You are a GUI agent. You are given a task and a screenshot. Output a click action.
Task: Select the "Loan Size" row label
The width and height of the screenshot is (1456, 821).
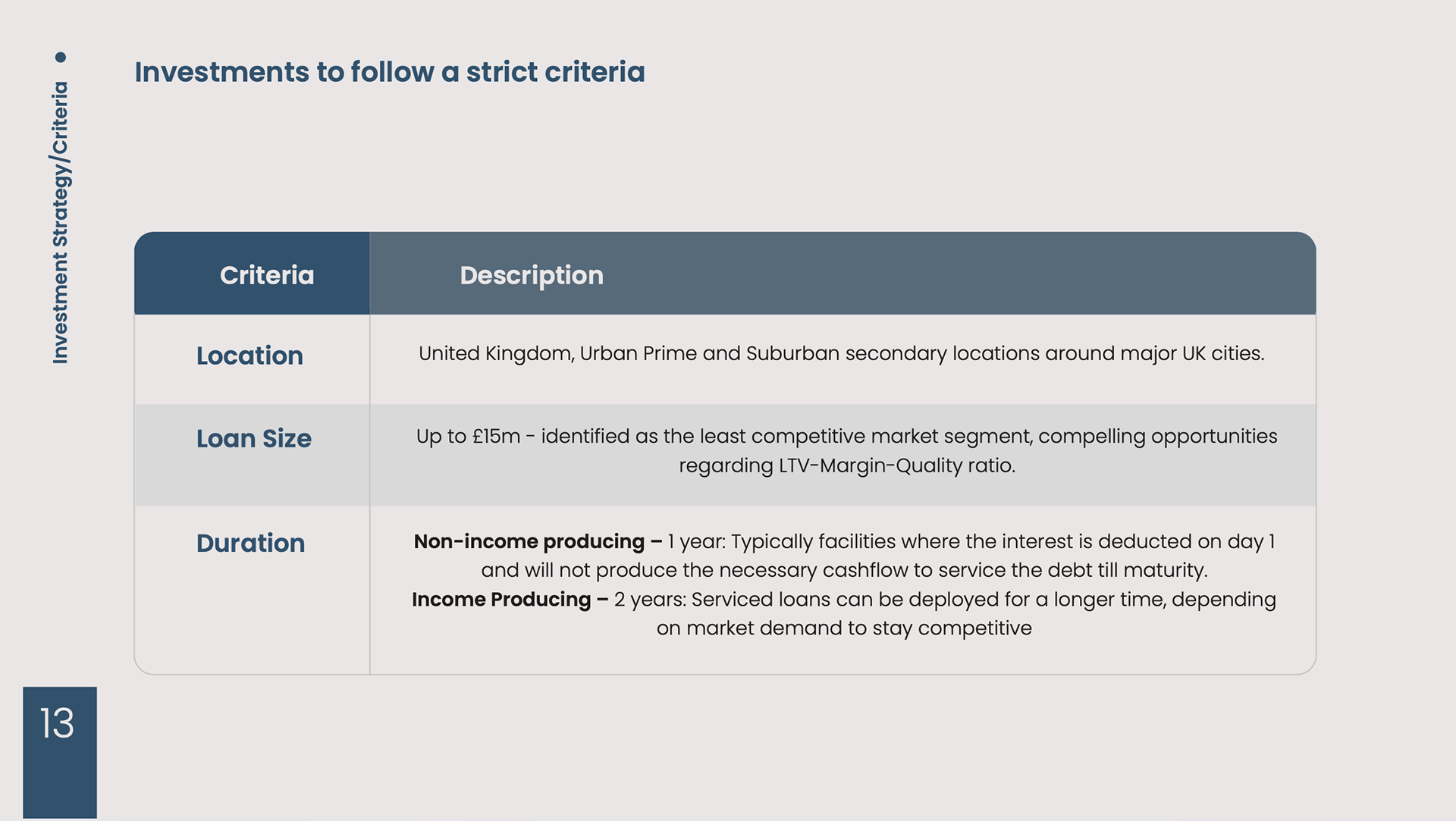tap(253, 438)
